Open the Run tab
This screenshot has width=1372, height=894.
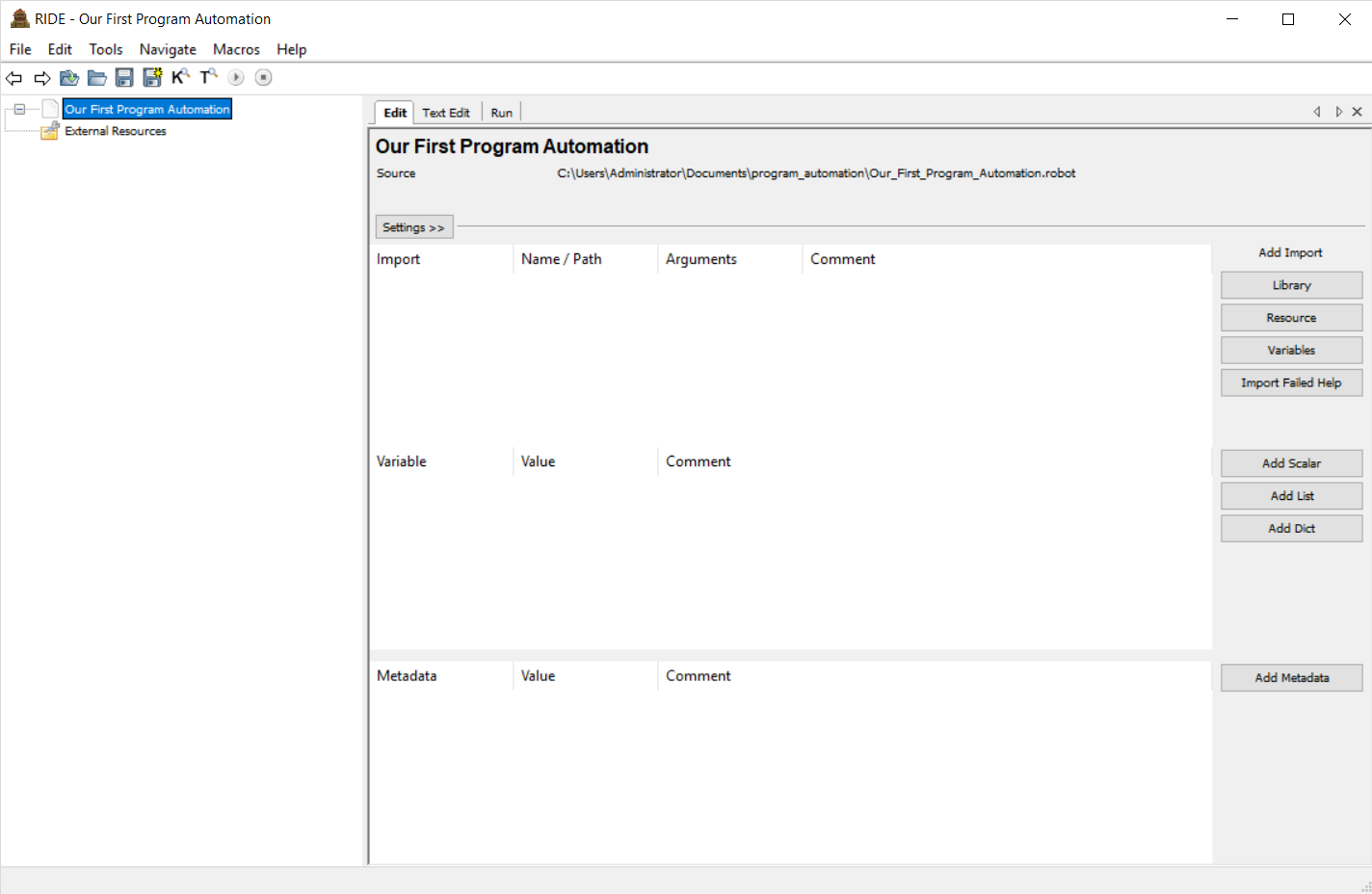500,112
